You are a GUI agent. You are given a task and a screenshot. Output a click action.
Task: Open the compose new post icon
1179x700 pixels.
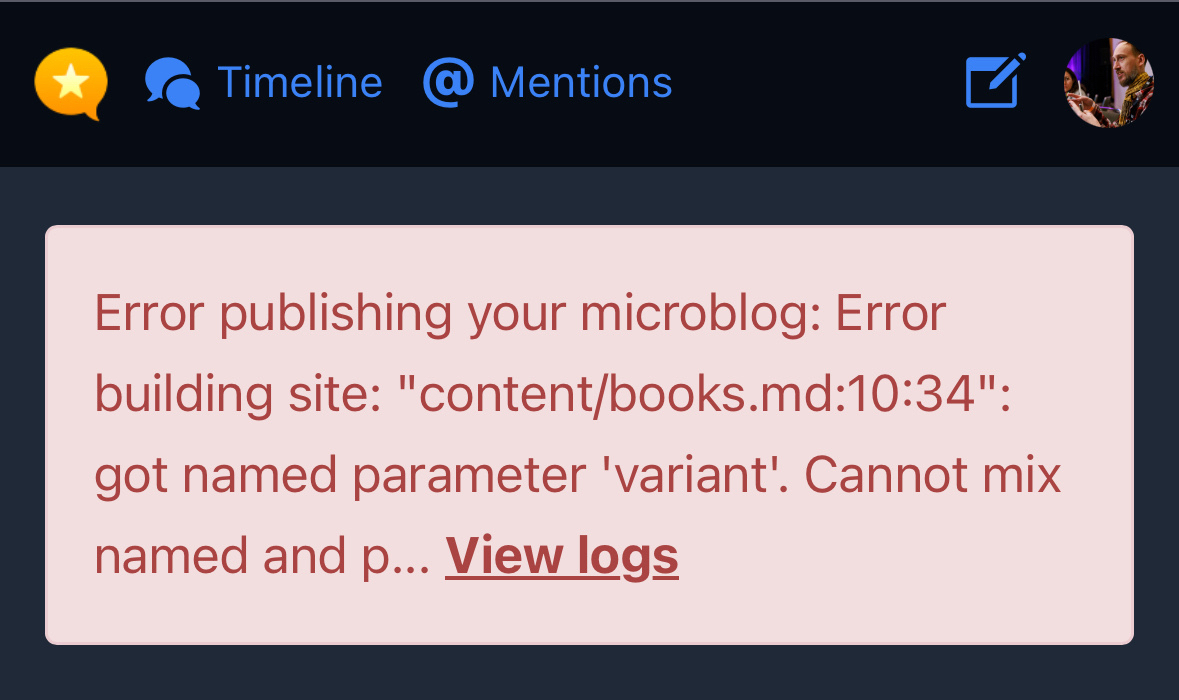[x=995, y=82]
